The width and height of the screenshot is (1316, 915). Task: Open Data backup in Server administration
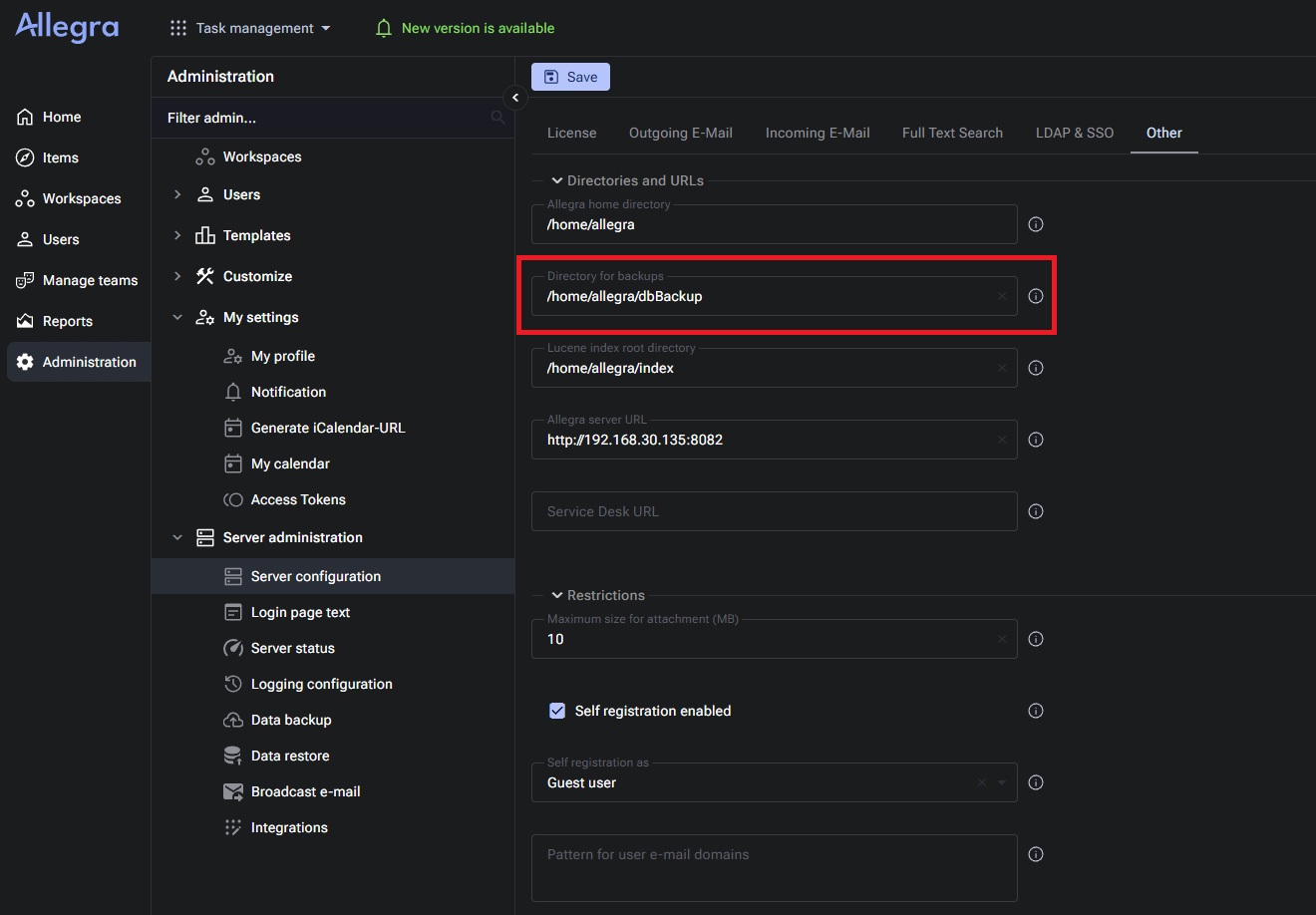[x=291, y=720]
